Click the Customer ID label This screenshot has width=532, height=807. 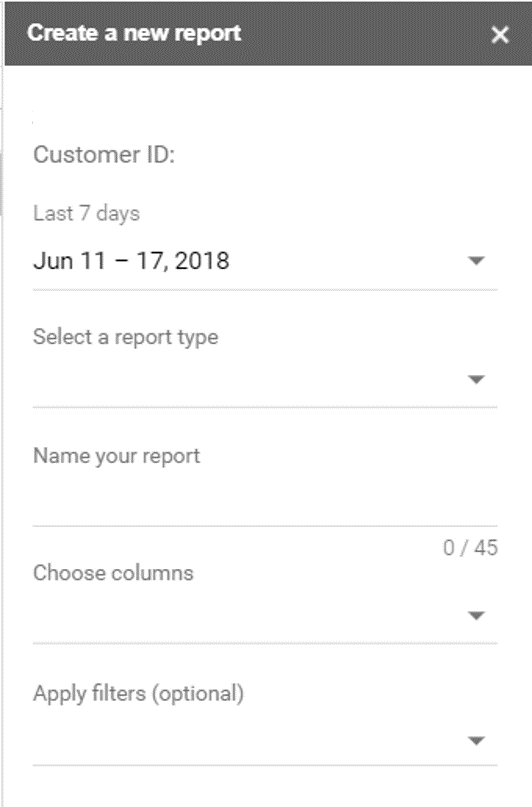click(x=104, y=154)
